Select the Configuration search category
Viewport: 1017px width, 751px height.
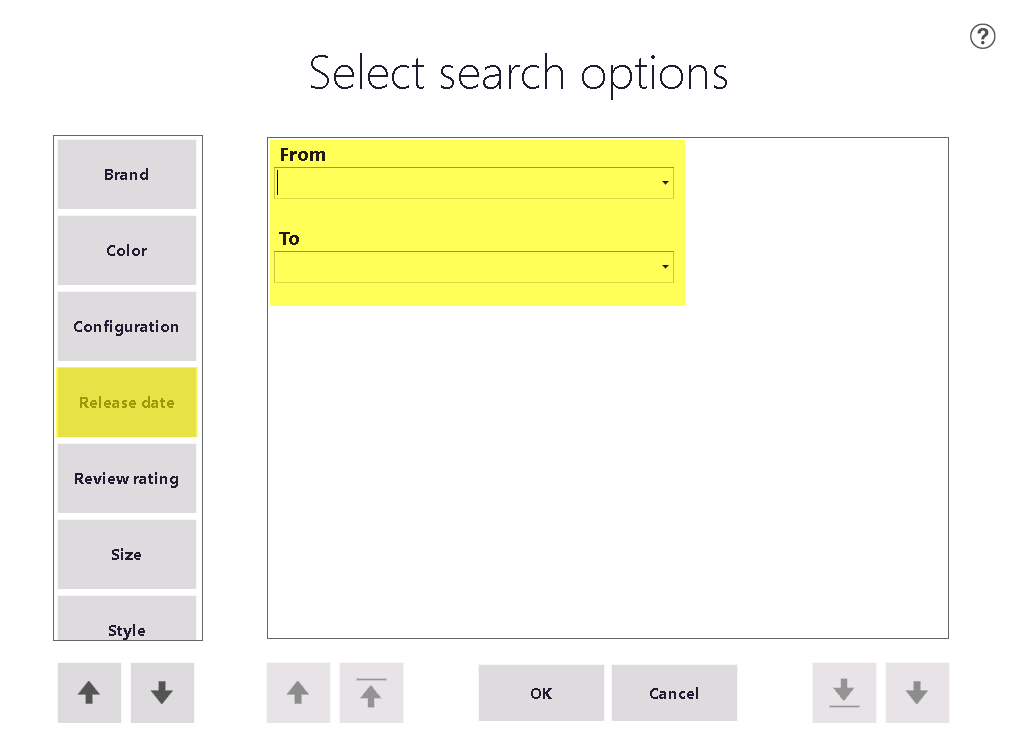coord(126,326)
